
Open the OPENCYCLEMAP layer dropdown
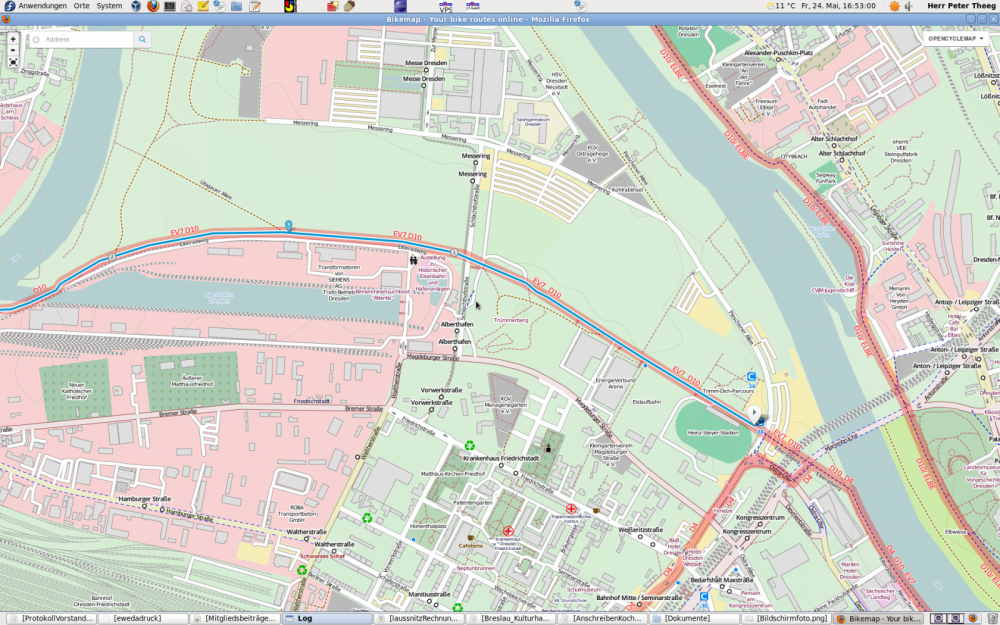click(956, 38)
